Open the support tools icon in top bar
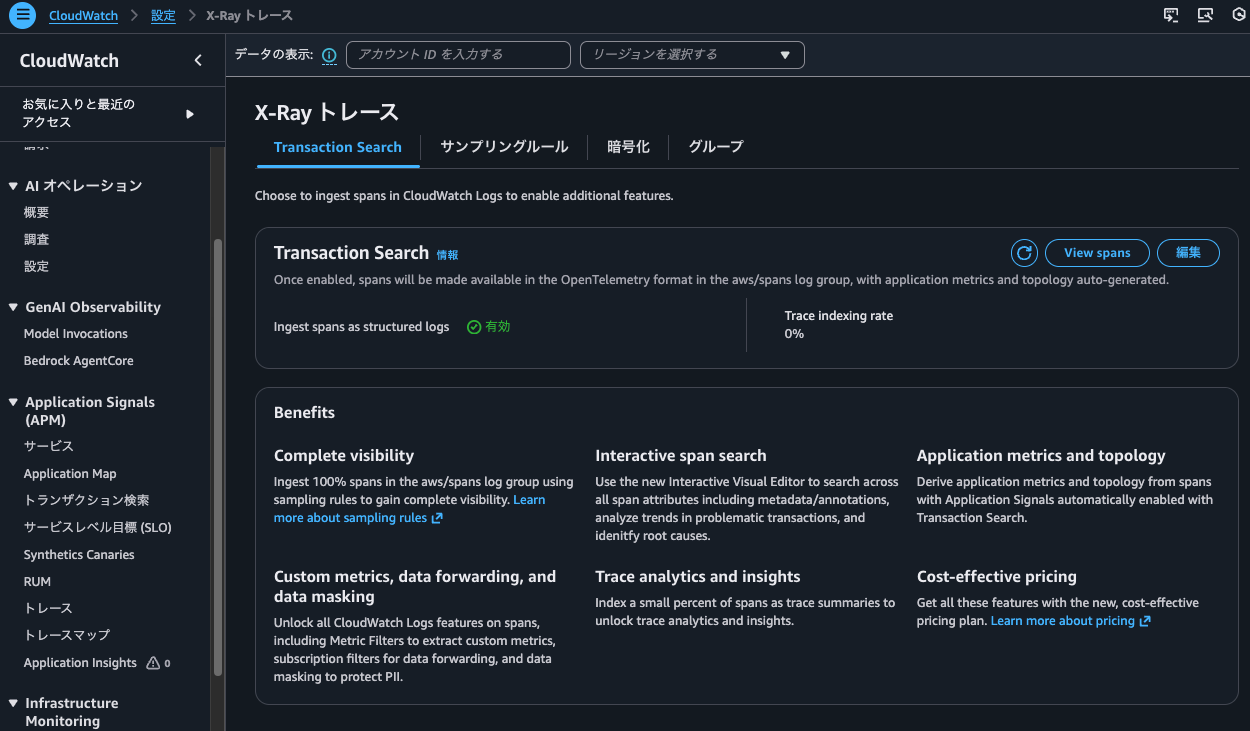1250x731 pixels. click(1205, 15)
